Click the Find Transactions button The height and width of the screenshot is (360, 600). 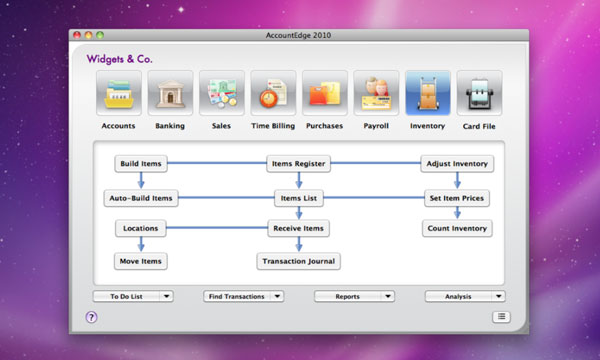[237, 296]
